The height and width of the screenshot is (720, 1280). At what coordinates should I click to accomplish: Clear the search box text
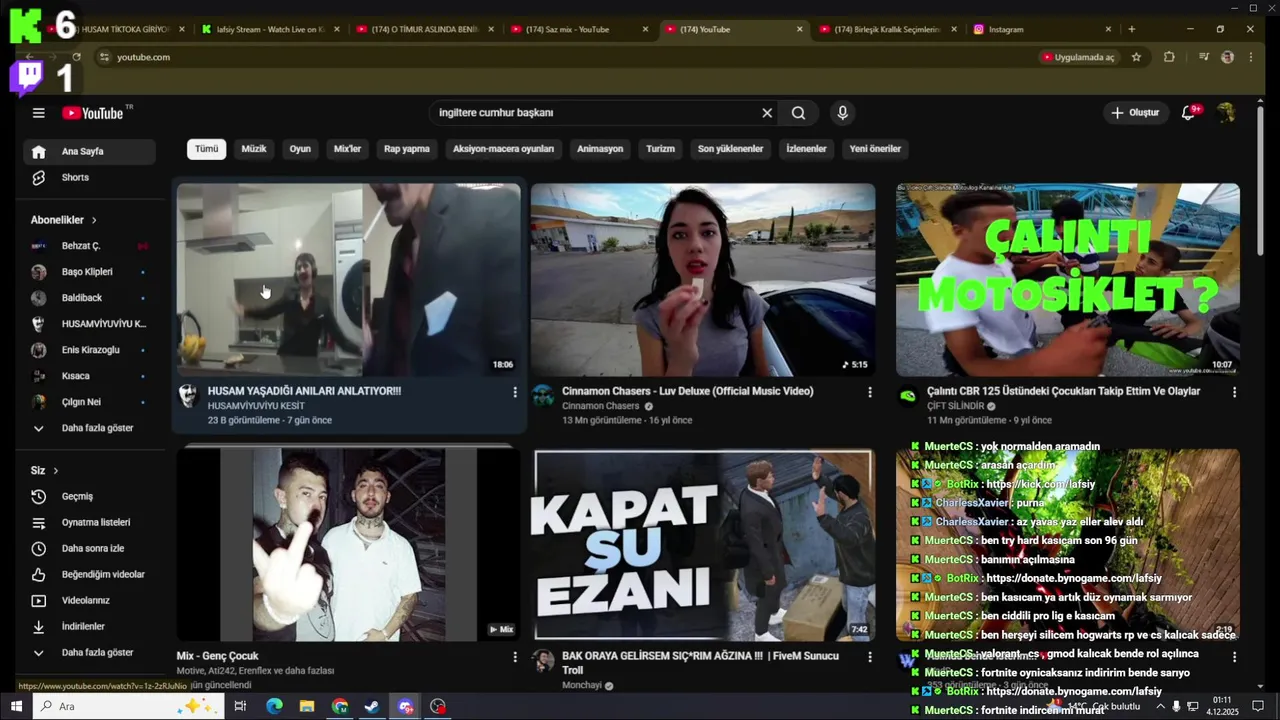pos(767,113)
